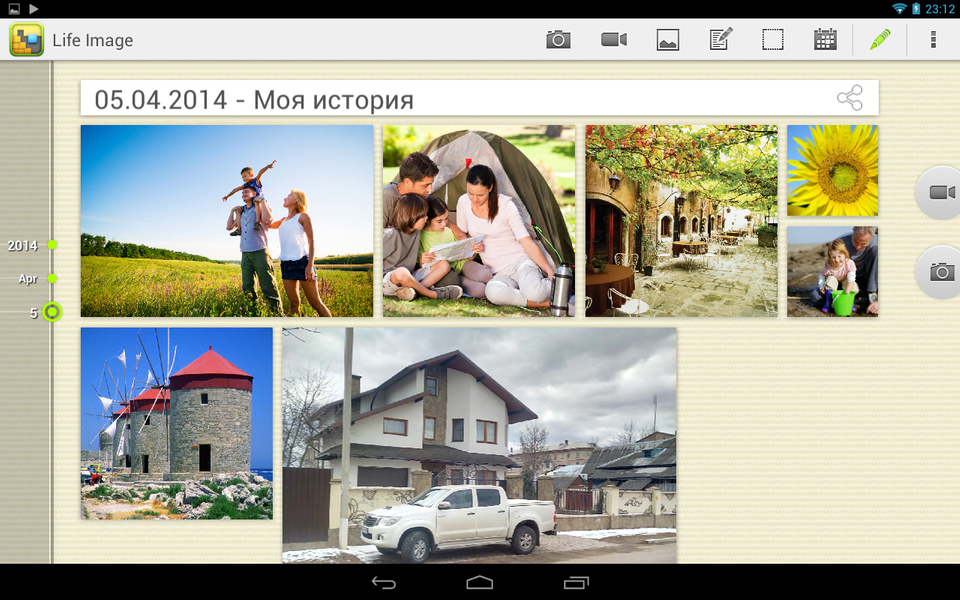The image size is (960, 600).
Task: Open the calendar toolbar icon
Action: (x=825, y=40)
